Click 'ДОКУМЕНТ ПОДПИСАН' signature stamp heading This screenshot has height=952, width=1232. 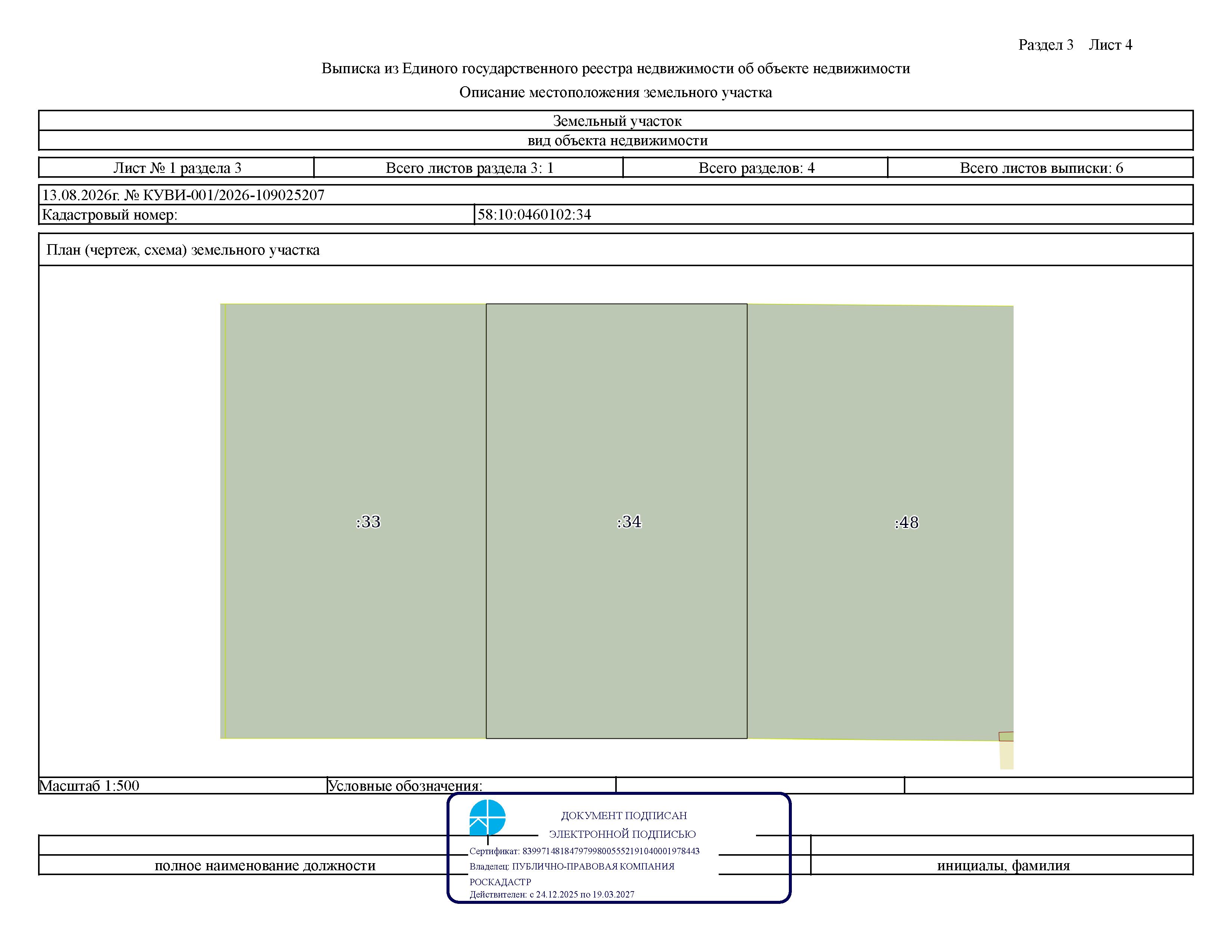tap(624, 815)
